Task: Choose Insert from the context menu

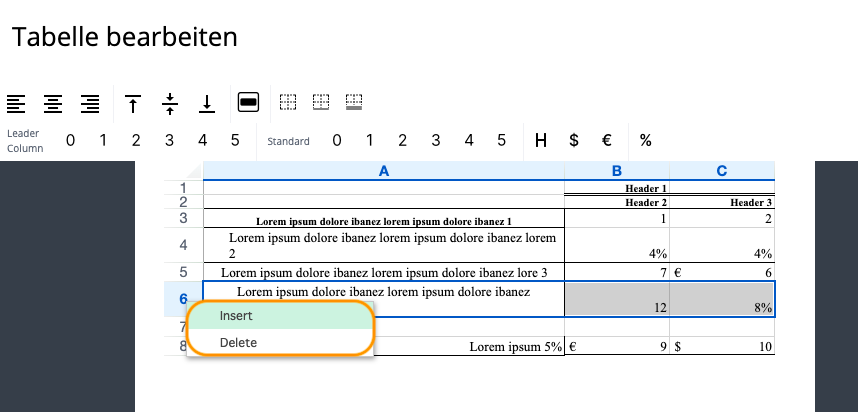Action: [281, 316]
